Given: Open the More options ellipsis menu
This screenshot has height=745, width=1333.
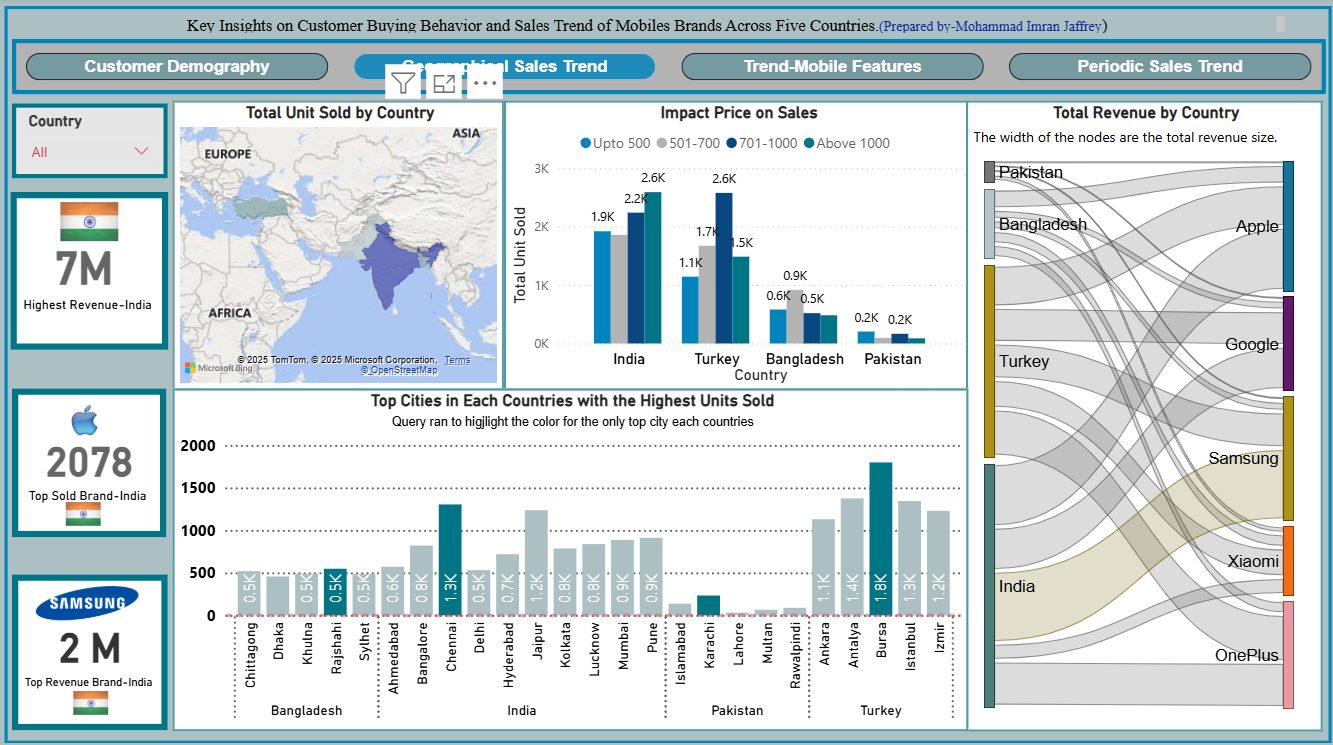Looking at the screenshot, I should coord(484,83).
